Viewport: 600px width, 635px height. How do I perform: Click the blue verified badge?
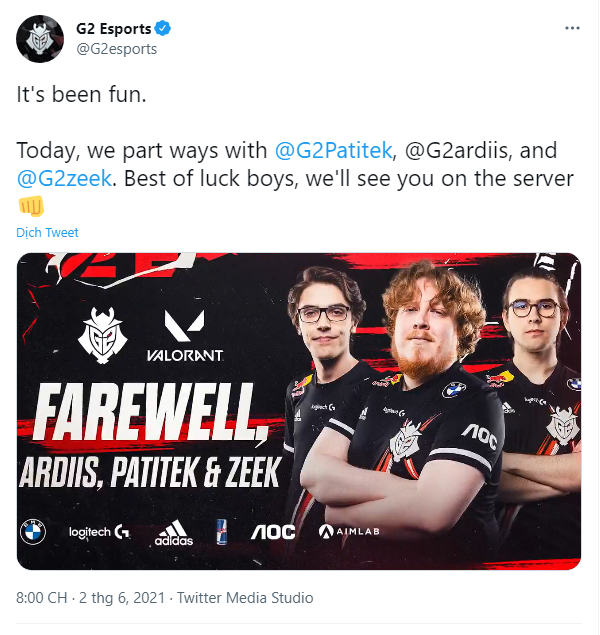coord(163,29)
